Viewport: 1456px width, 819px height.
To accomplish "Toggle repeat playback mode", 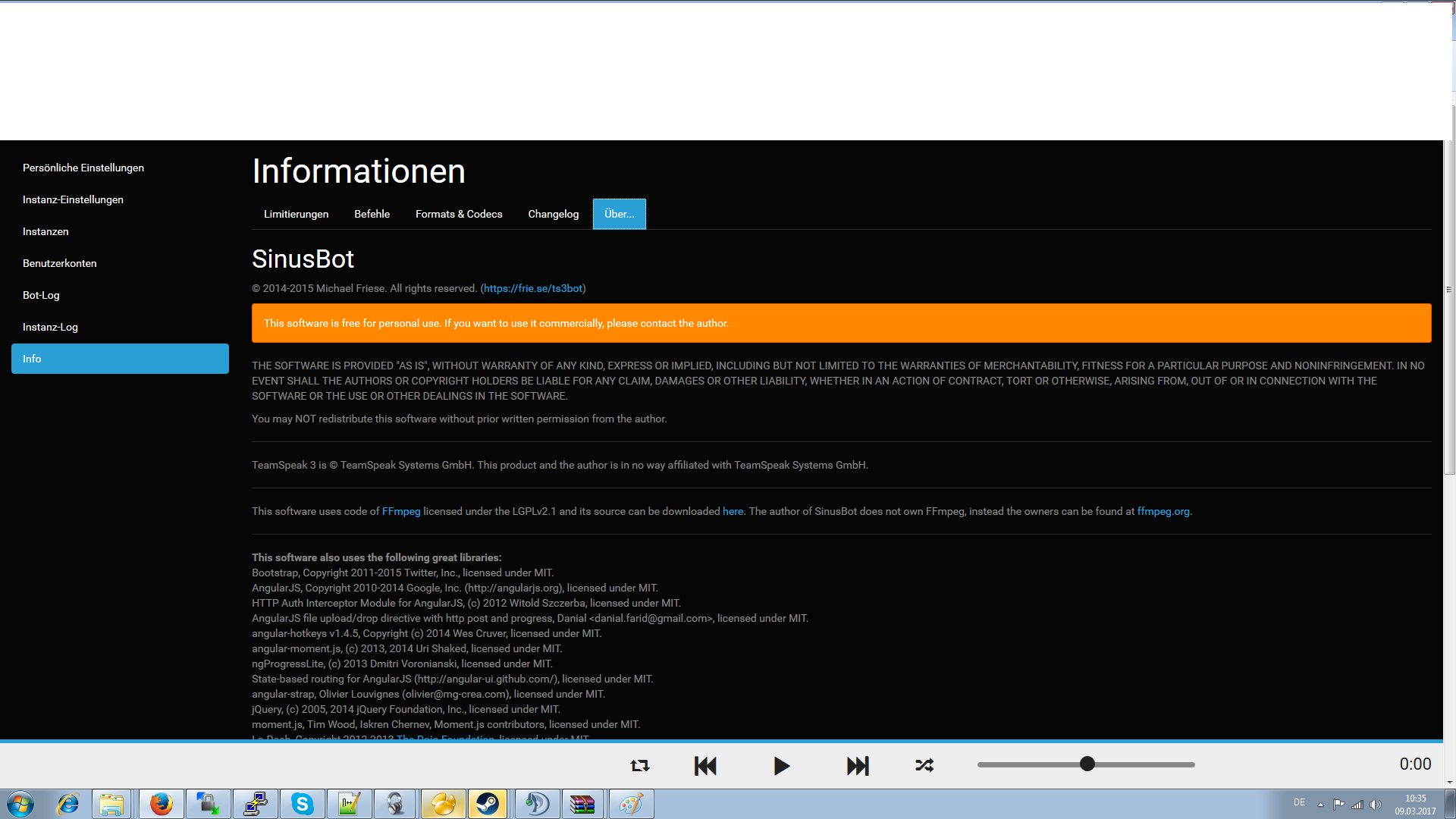I will click(640, 766).
